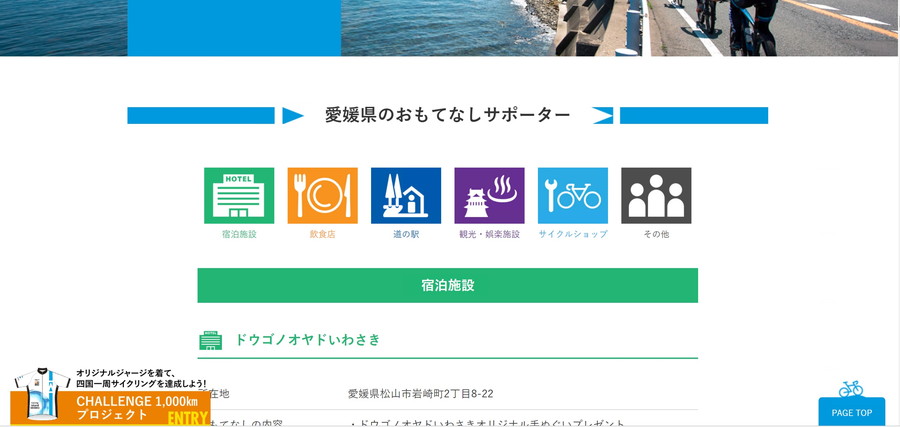Click the 飲食店 text label
Screen dimensions: 900x427
(x=322, y=234)
